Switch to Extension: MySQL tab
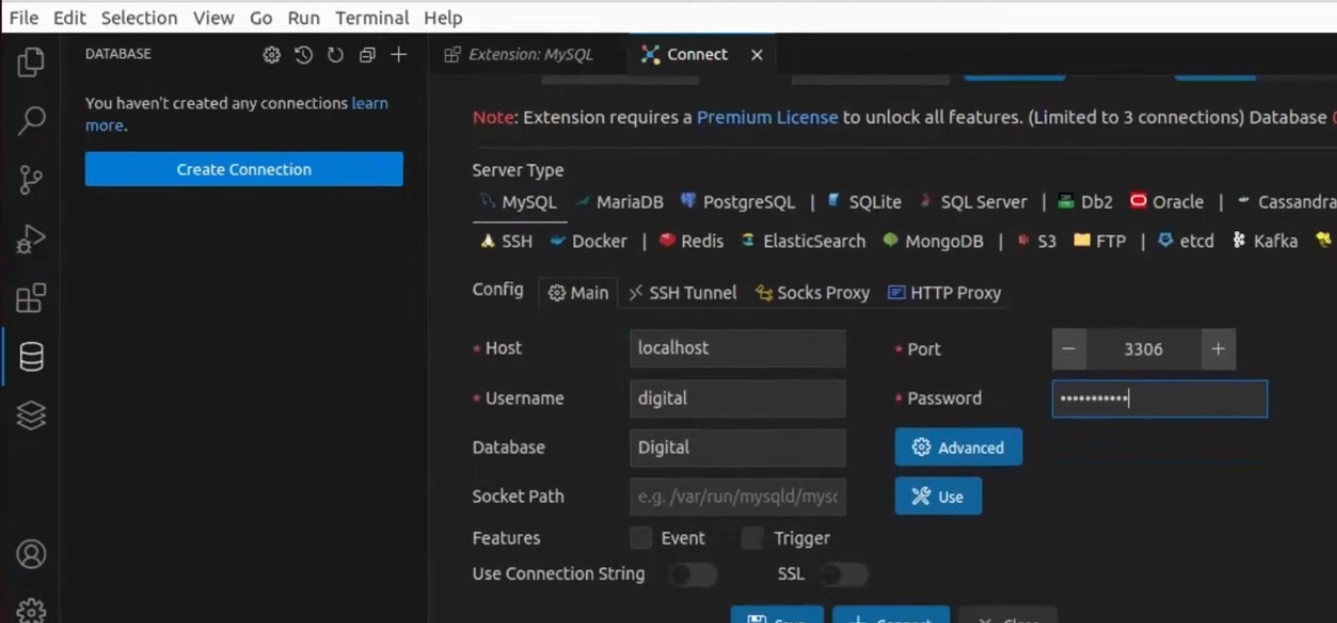Viewport: 1337px width, 623px height. [519, 55]
